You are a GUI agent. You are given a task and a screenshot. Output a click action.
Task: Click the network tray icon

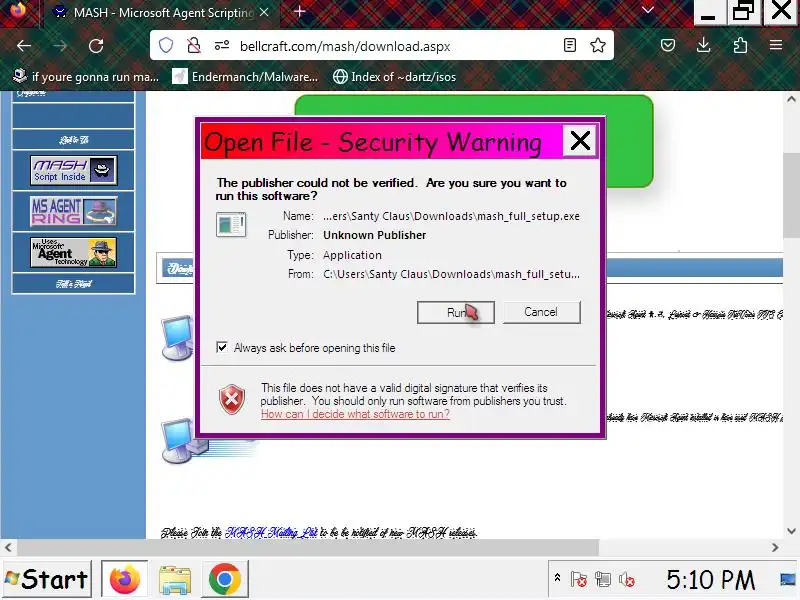tap(603, 579)
